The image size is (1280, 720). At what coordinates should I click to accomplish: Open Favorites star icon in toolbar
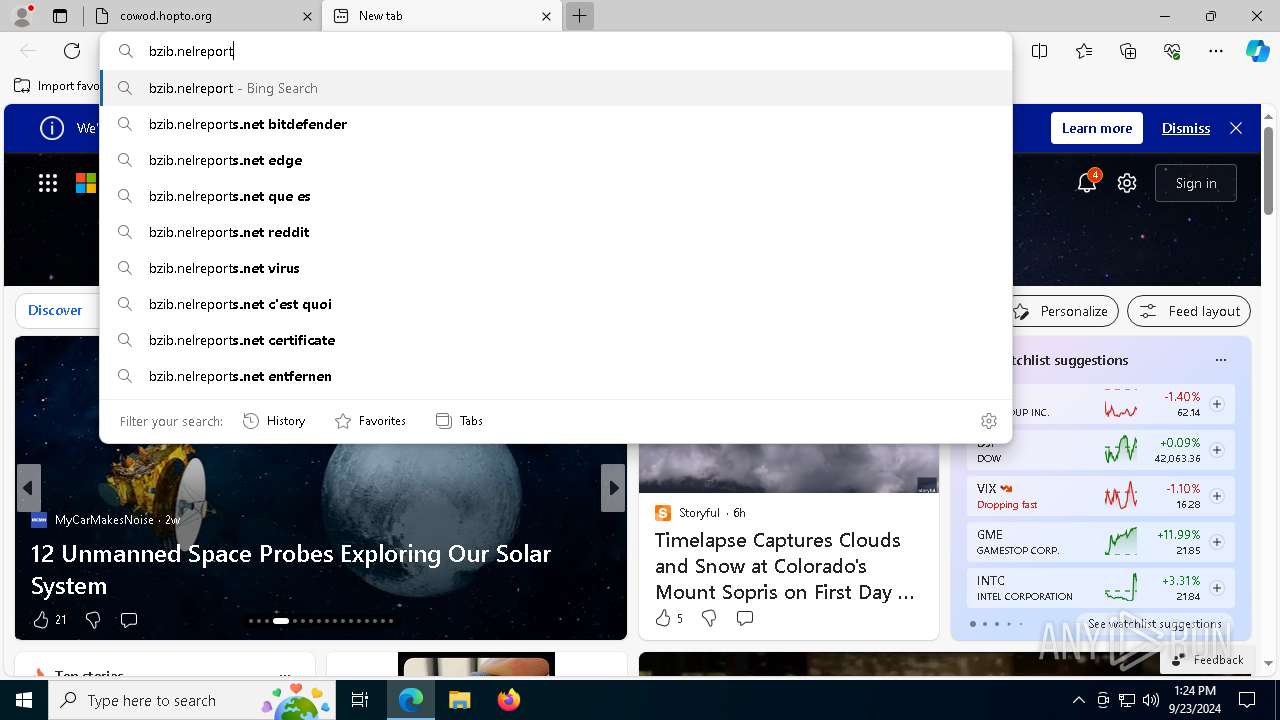pos(1084,51)
